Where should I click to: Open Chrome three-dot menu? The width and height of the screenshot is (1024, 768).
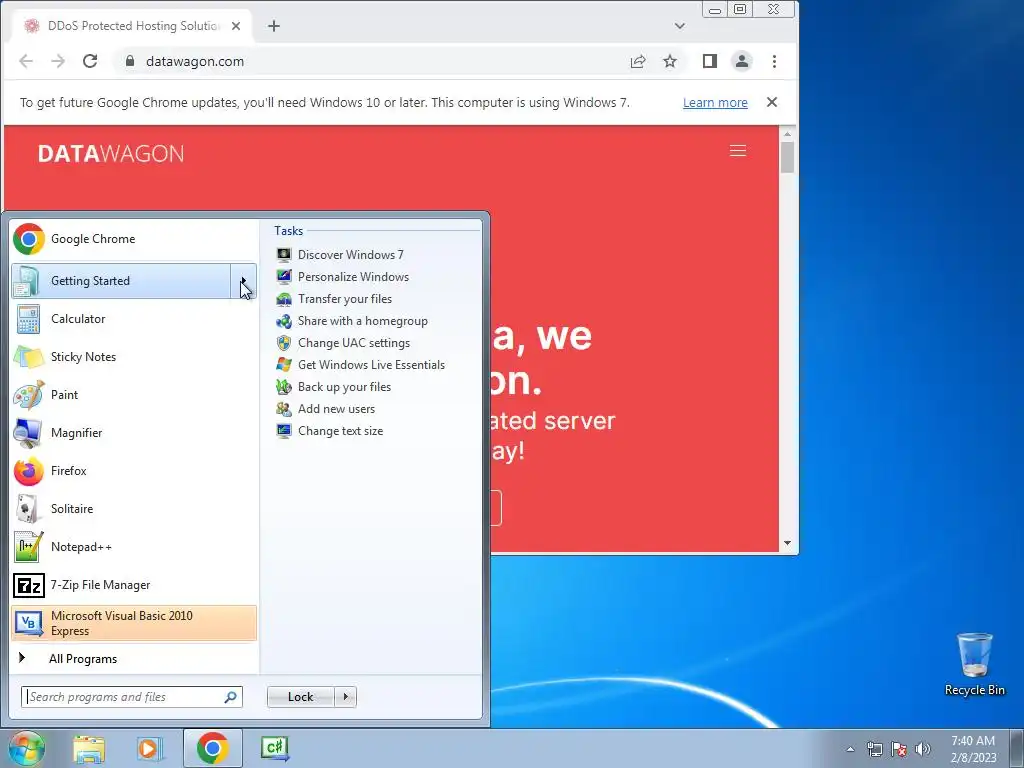point(775,61)
